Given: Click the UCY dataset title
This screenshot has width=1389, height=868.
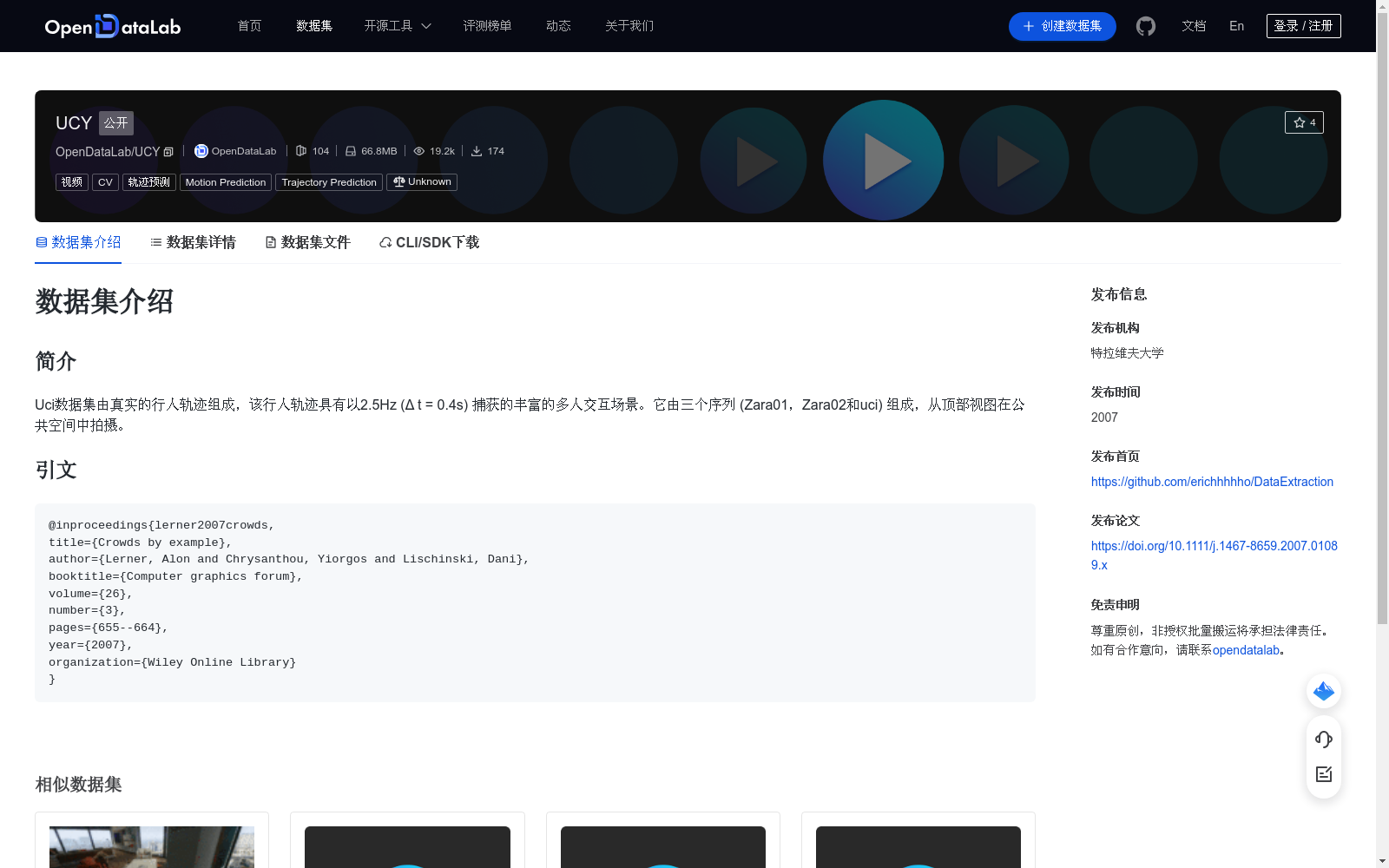Looking at the screenshot, I should 74,123.
